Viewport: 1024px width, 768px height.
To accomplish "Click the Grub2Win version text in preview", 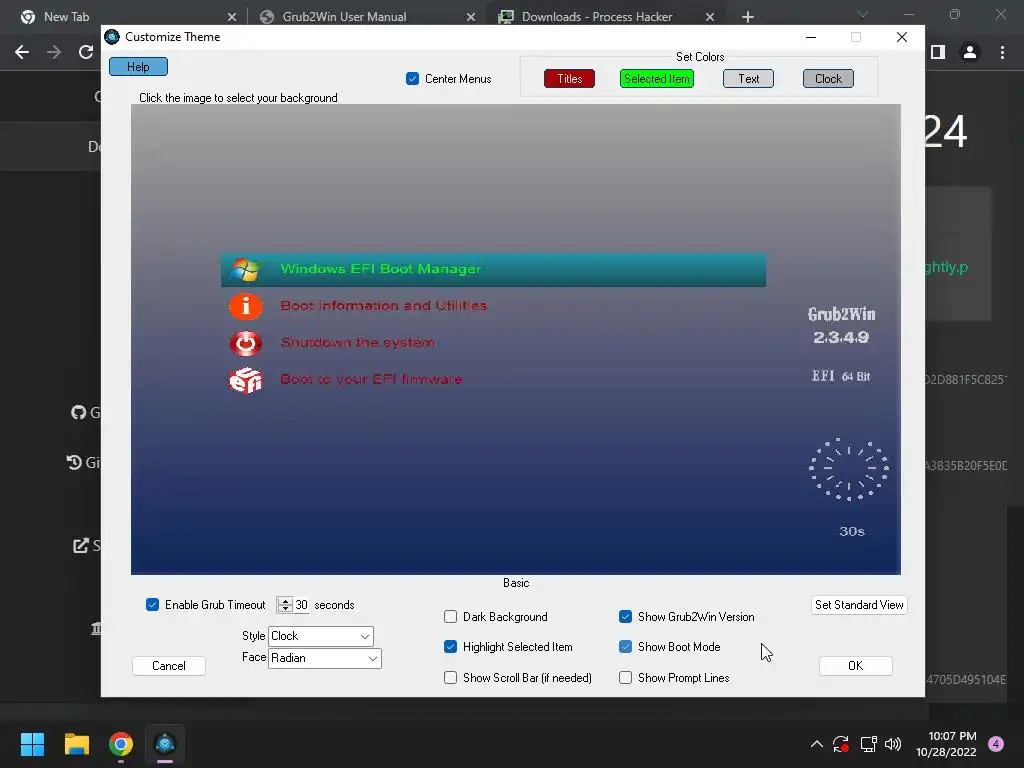I will [841, 326].
